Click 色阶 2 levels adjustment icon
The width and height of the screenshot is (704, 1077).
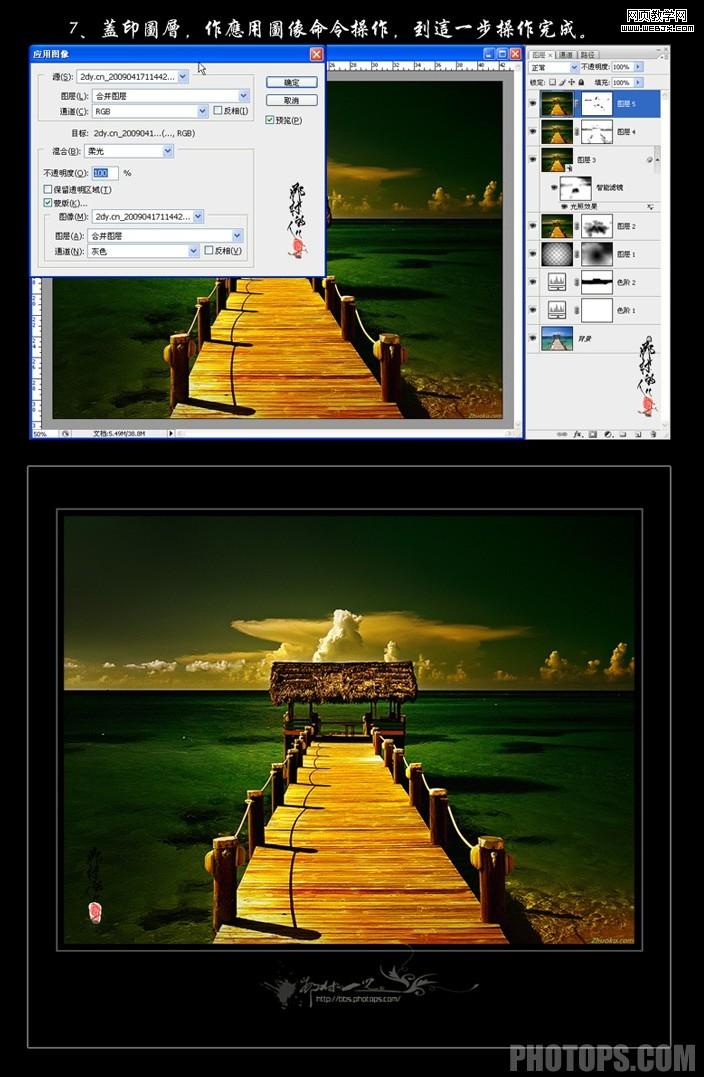[557, 282]
